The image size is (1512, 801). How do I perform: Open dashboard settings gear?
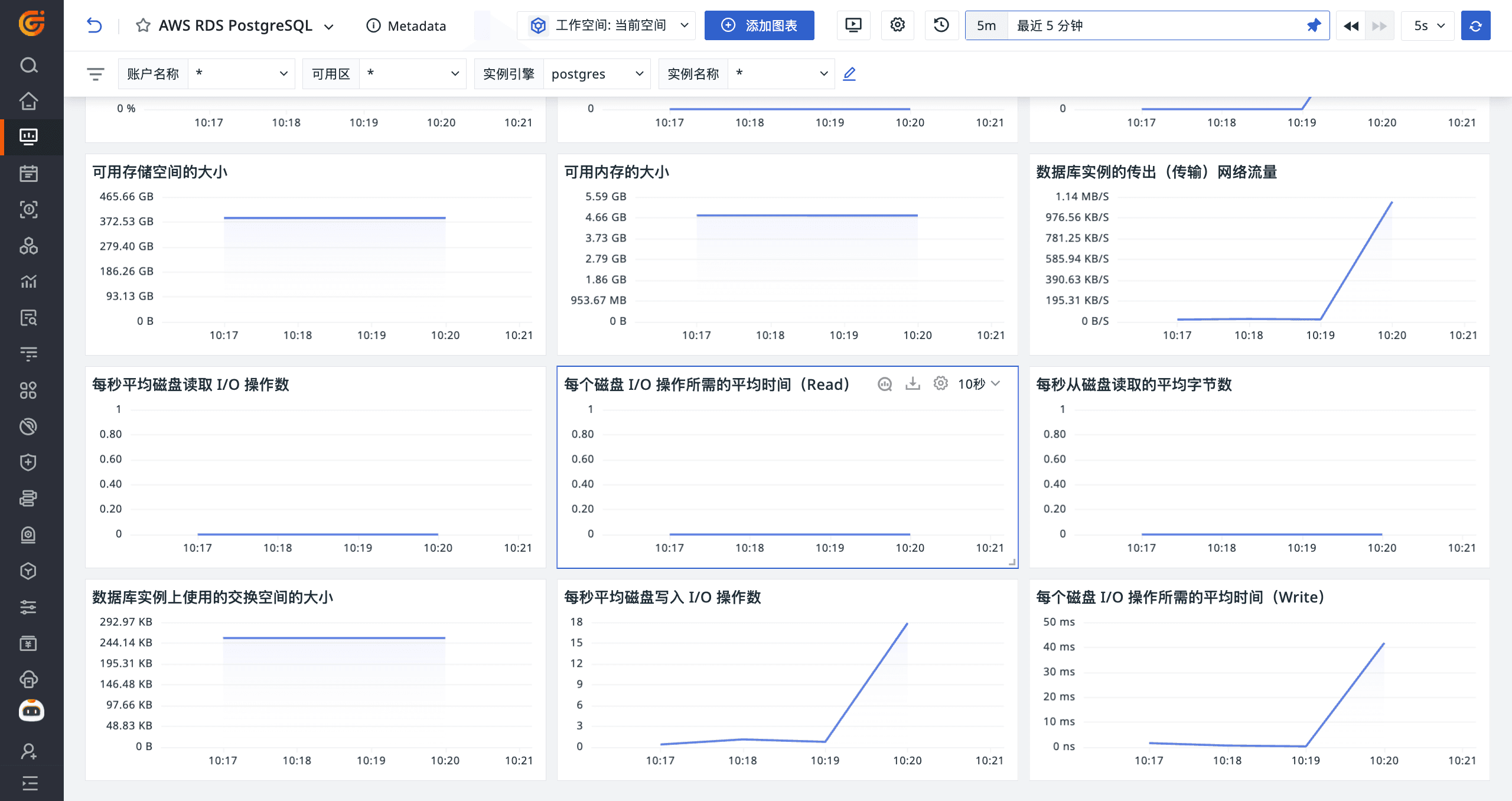[897, 25]
